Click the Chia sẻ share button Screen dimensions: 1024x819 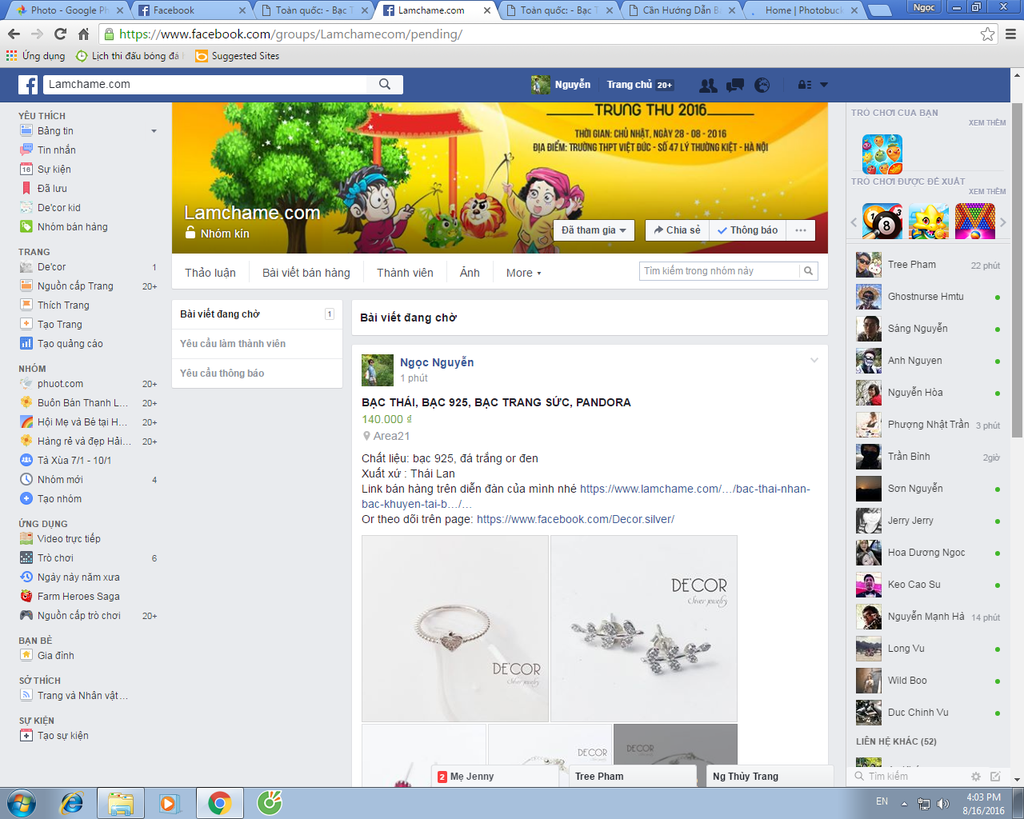pos(677,230)
